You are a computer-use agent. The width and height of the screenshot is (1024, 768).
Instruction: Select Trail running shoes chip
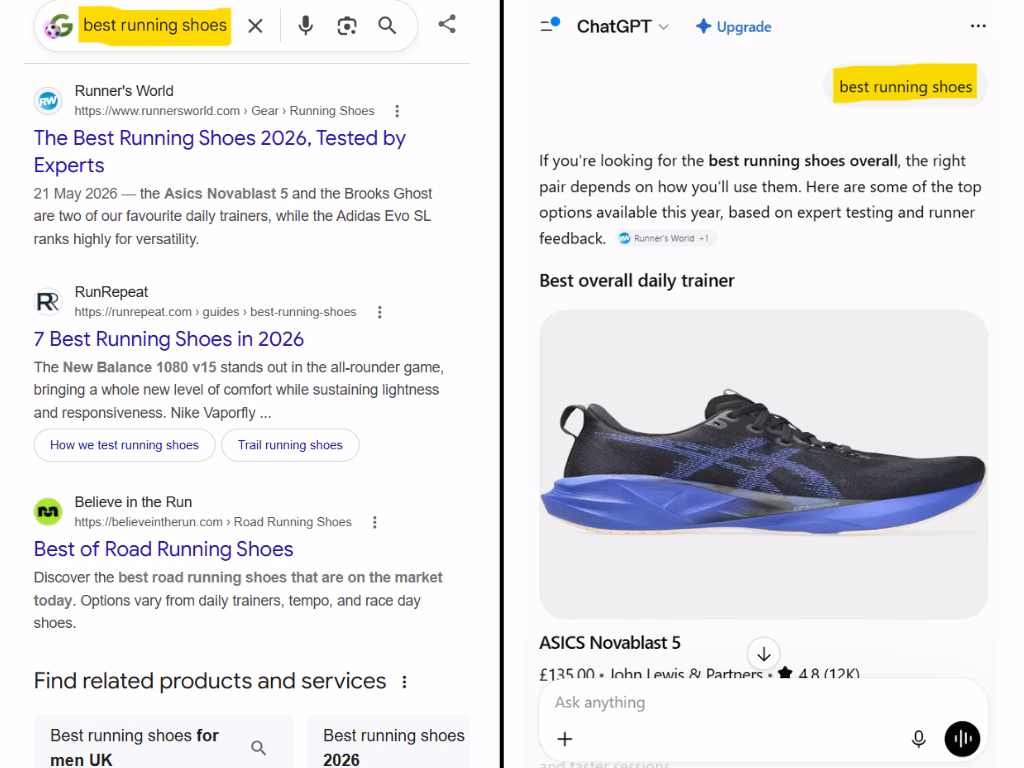click(290, 445)
